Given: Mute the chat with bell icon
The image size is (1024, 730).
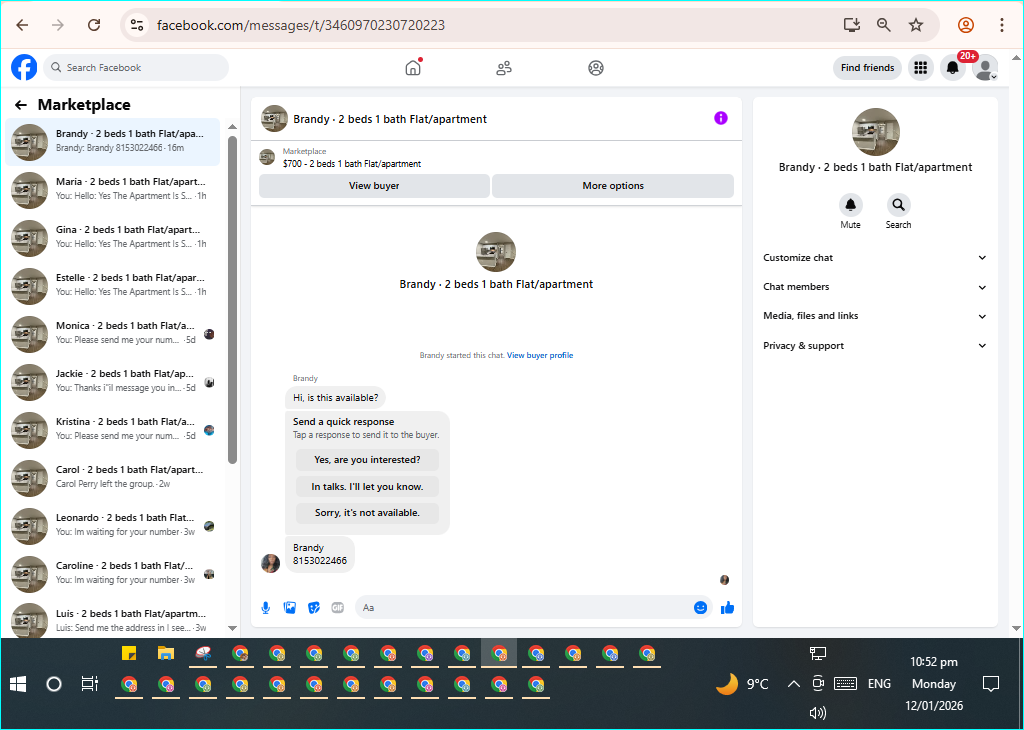Looking at the screenshot, I should (x=850, y=205).
